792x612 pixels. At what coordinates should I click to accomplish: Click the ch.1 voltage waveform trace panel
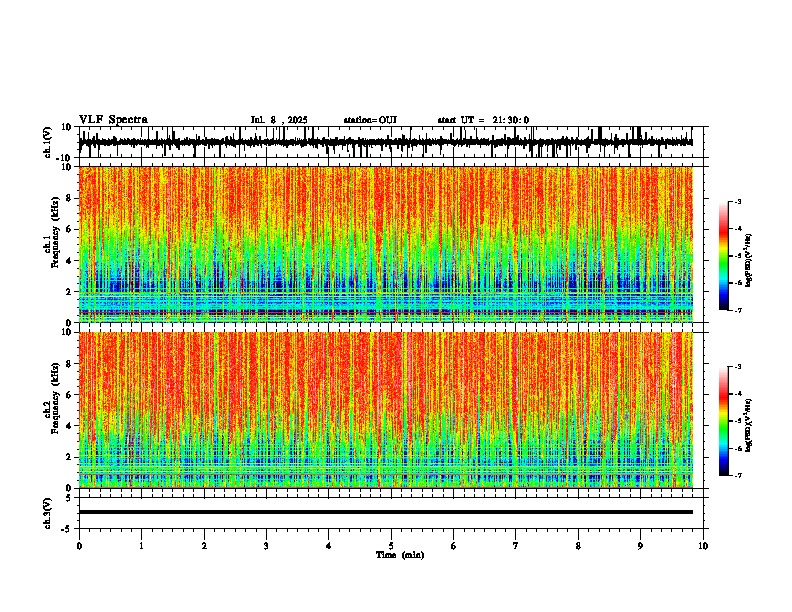pyautogui.click(x=390, y=142)
